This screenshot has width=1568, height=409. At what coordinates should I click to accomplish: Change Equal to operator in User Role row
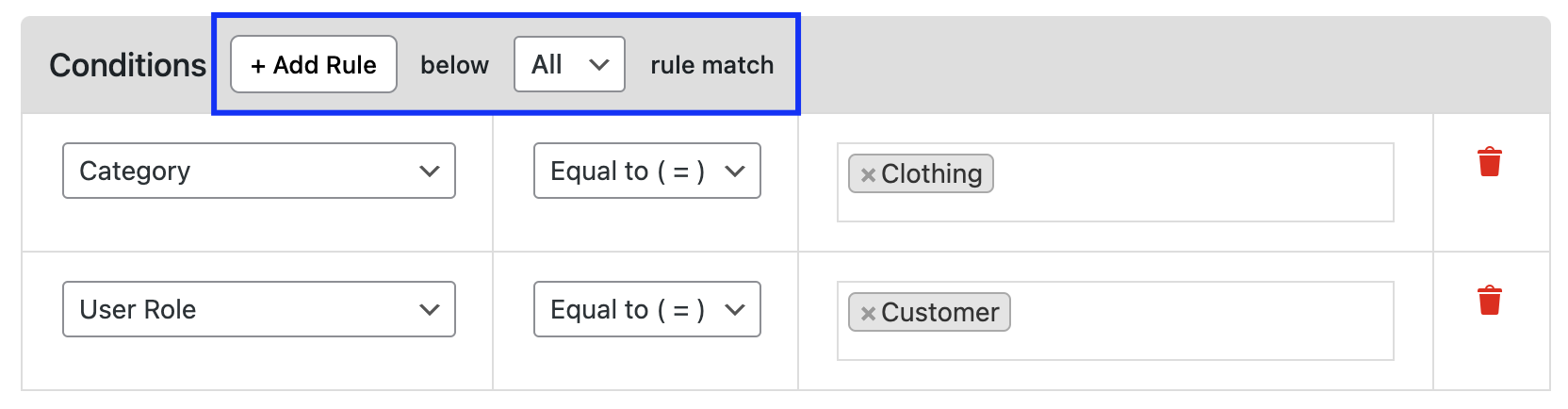(x=647, y=309)
